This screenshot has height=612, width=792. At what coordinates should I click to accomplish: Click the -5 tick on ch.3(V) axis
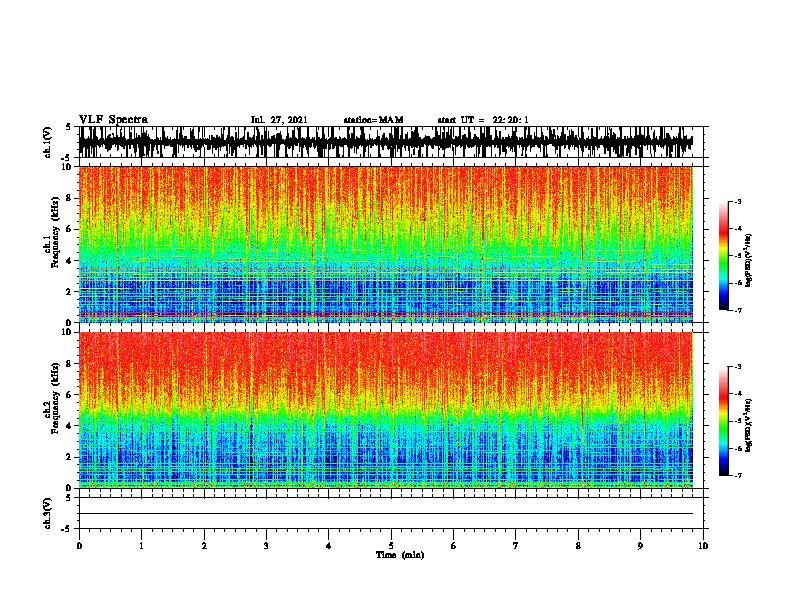(x=67, y=529)
